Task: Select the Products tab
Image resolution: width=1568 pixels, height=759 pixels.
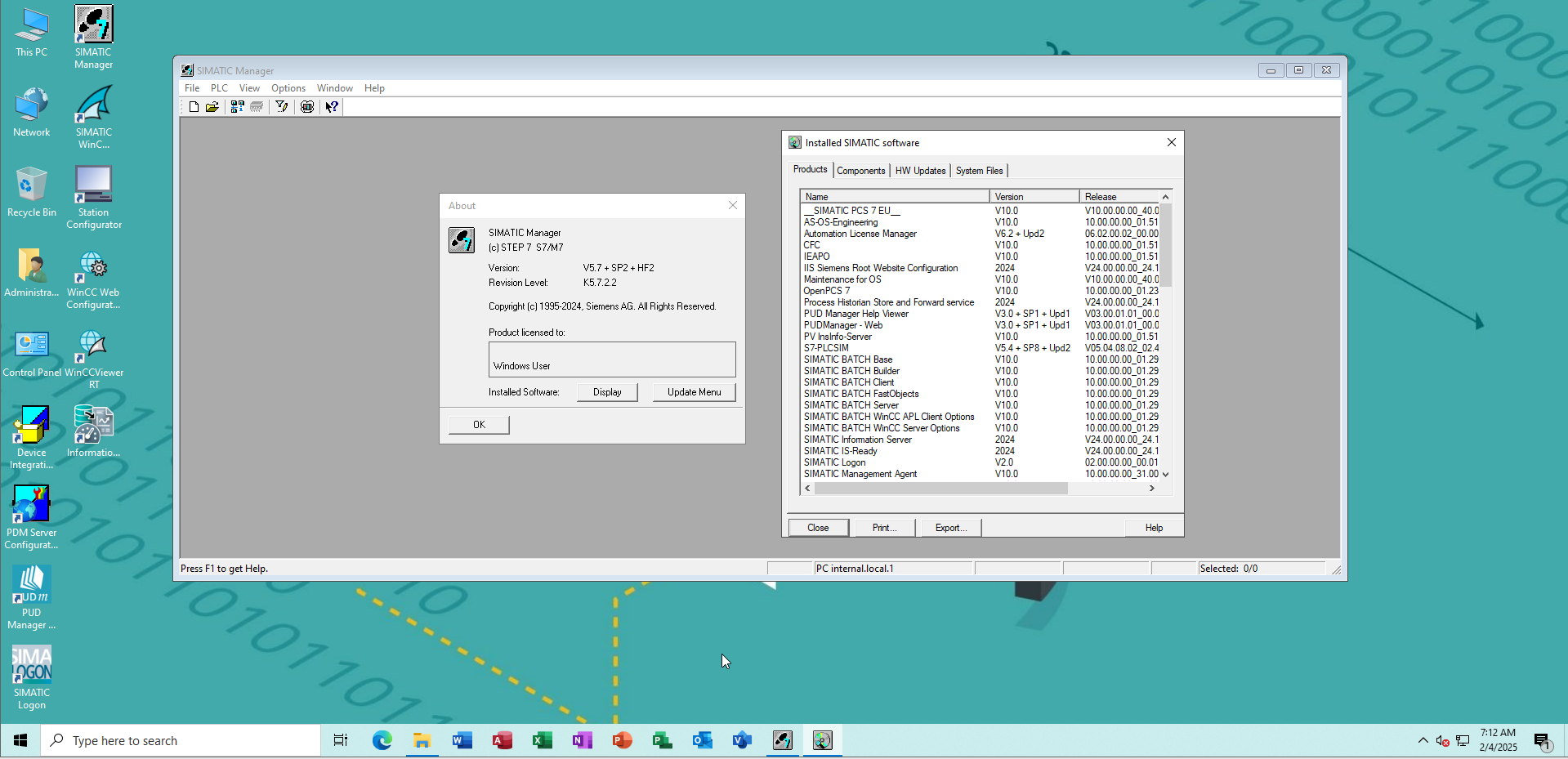Action: [x=810, y=169]
